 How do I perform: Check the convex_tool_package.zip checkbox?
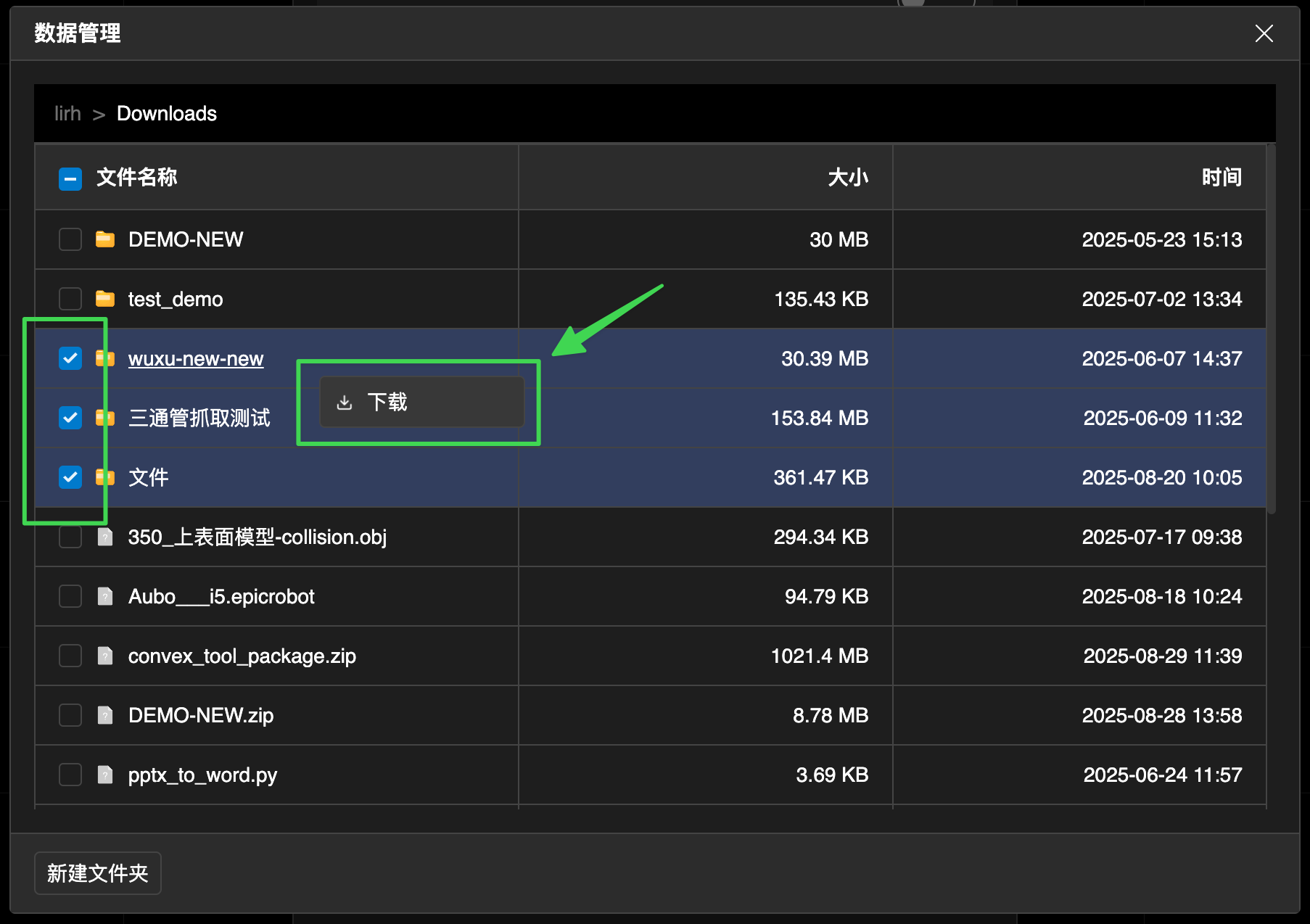(x=70, y=656)
